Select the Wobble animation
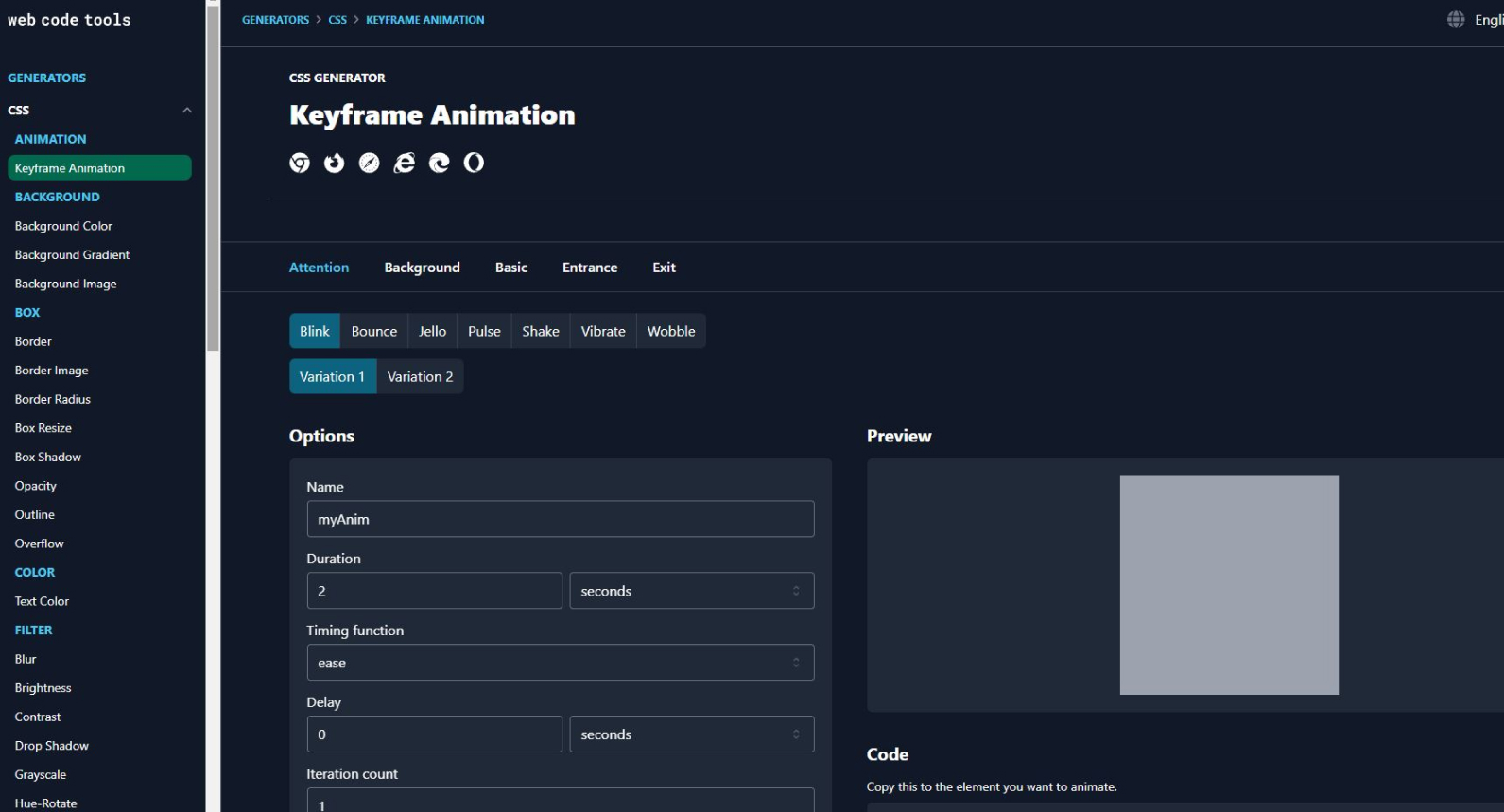The image size is (1504, 812). click(x=671, y=331)
